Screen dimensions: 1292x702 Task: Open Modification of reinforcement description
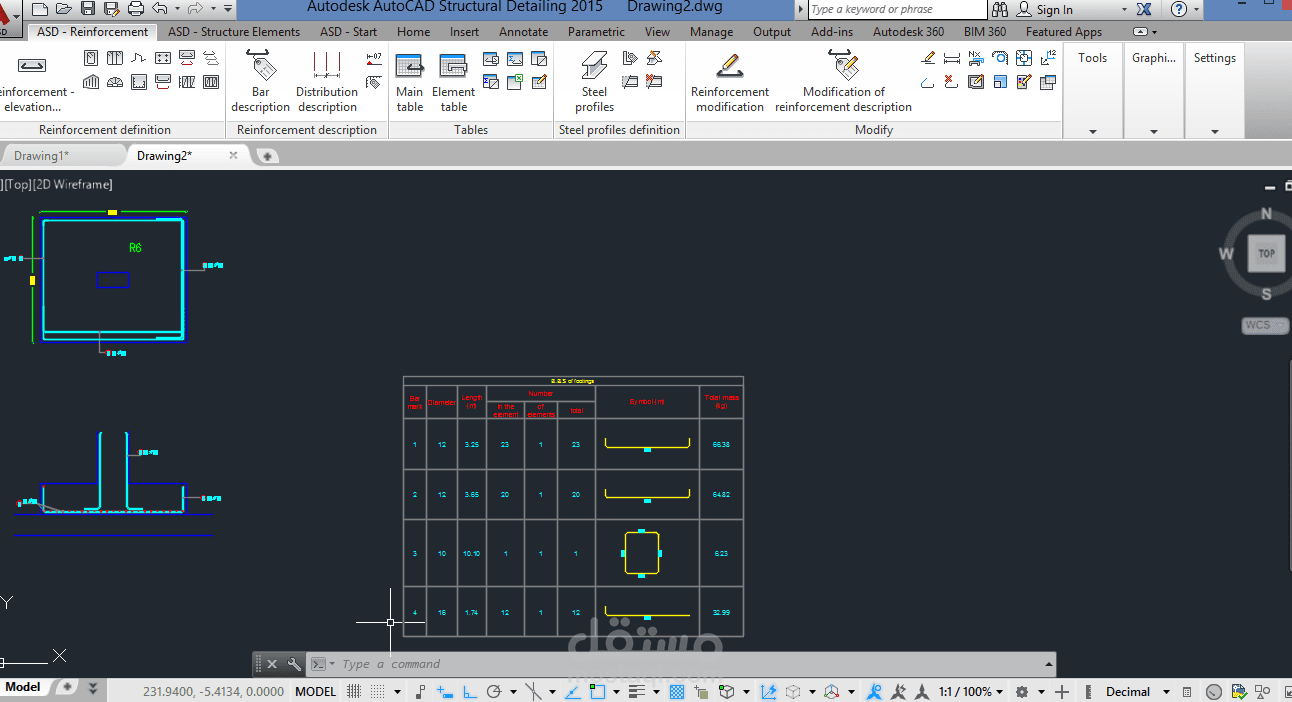tap(844, 82)
